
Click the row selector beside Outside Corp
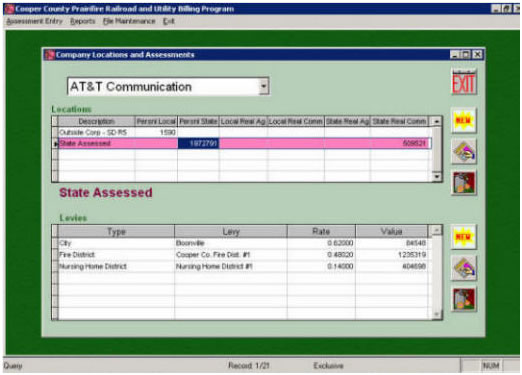55,132
